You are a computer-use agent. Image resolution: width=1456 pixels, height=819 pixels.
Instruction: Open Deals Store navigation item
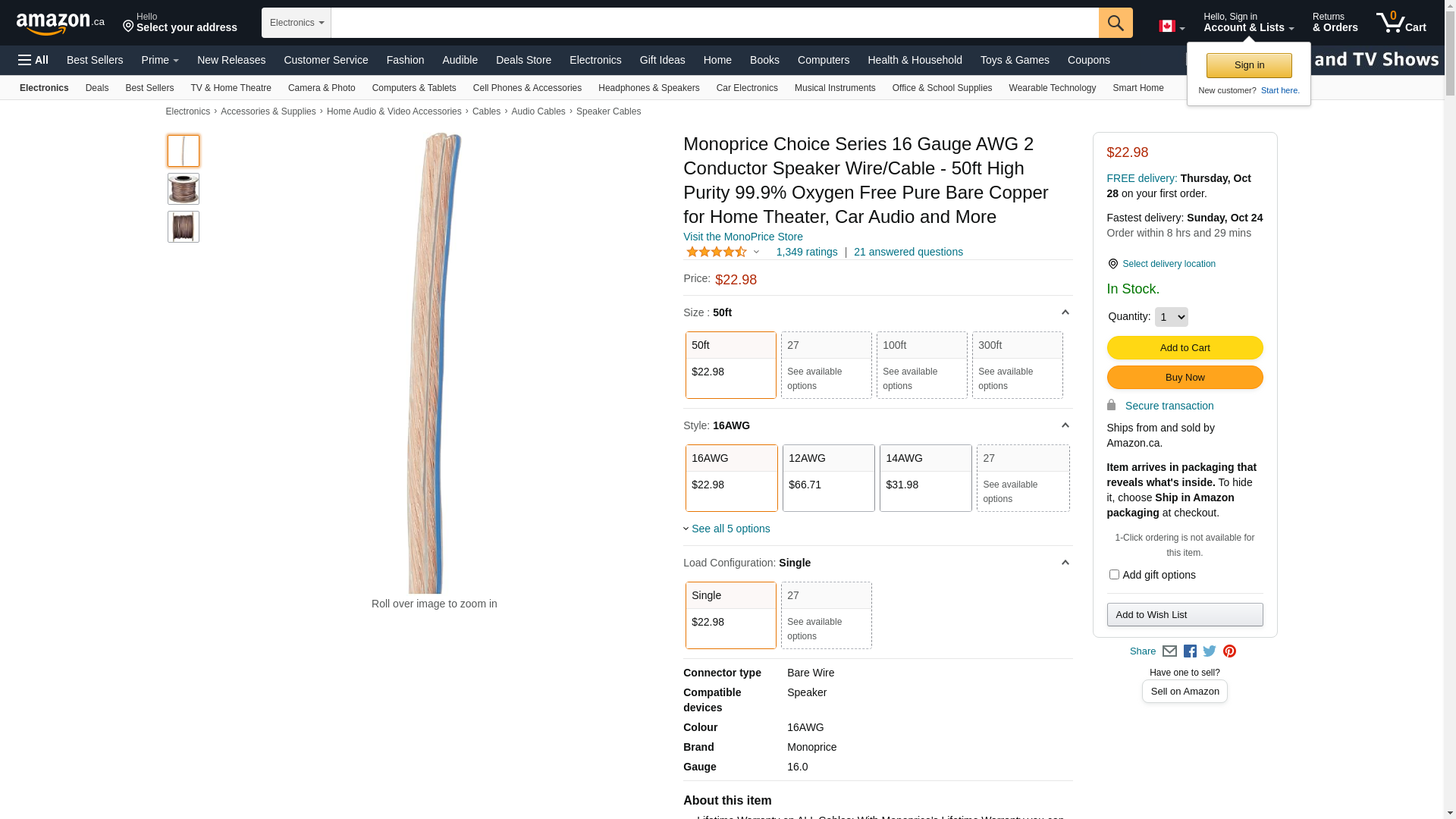(523, 60)
